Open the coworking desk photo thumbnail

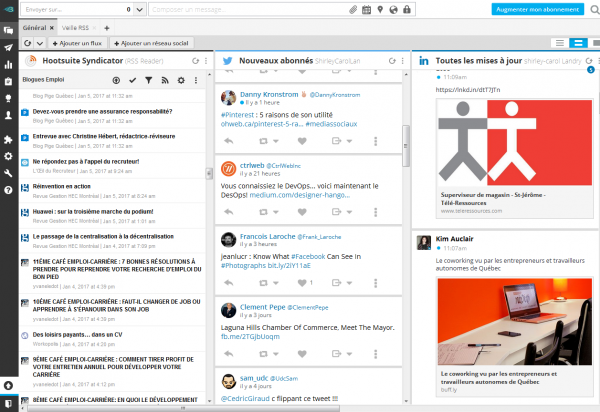click(515, 321)
